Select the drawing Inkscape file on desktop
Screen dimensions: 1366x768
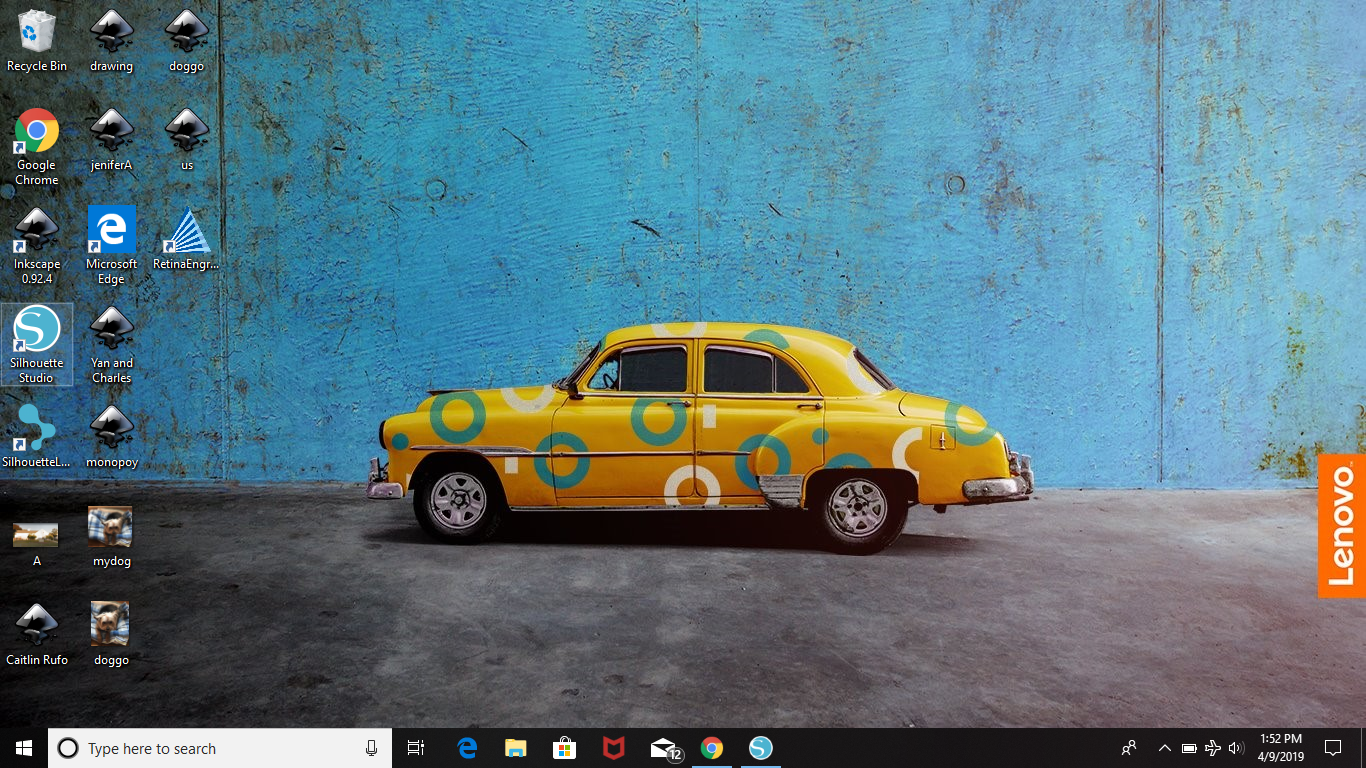point(112,41)
